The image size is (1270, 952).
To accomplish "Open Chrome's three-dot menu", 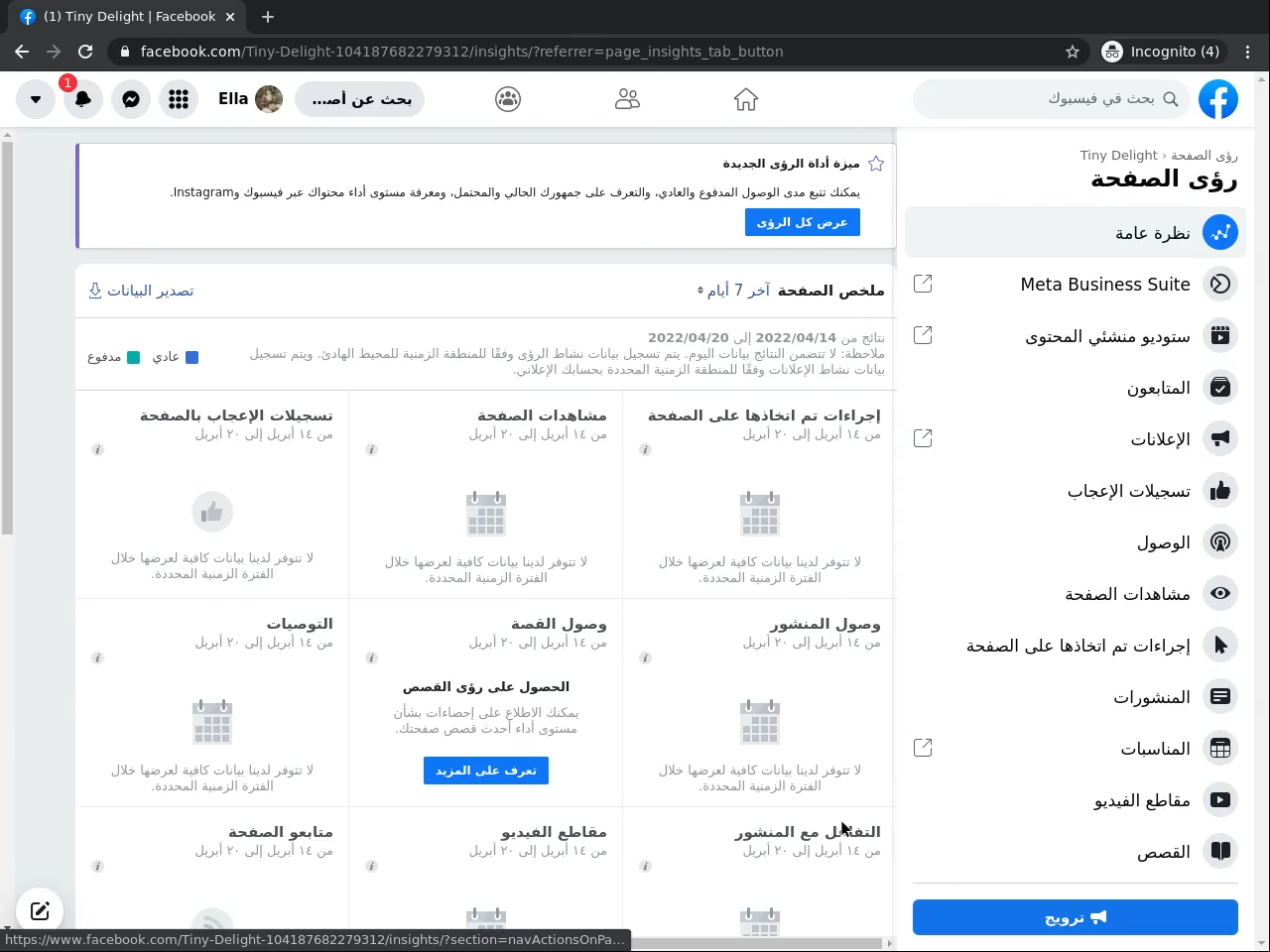I will coord(1248,52).
